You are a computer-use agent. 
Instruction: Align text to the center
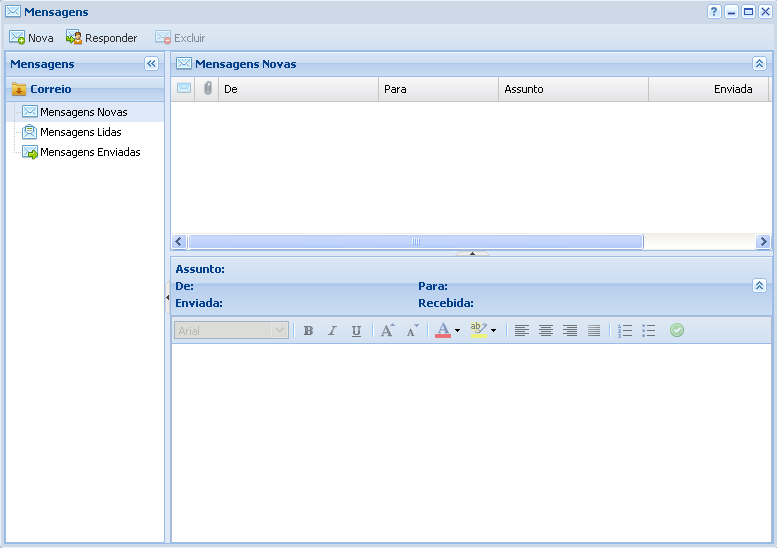[546, 331]
